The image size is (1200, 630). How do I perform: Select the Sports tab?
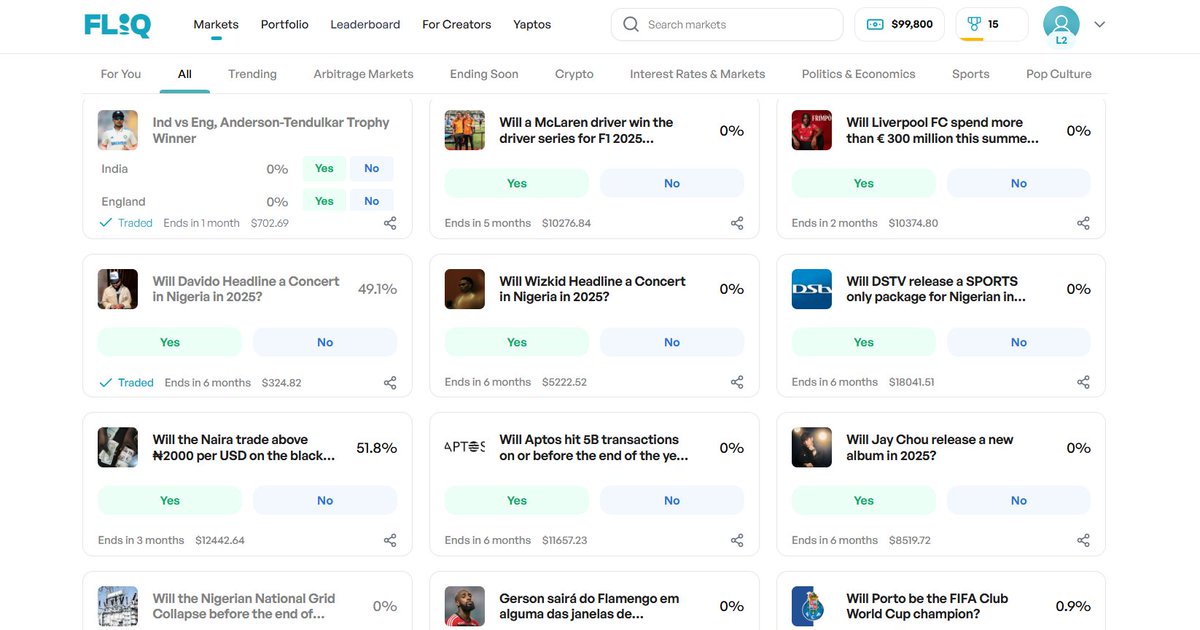(x=971, y=74)
